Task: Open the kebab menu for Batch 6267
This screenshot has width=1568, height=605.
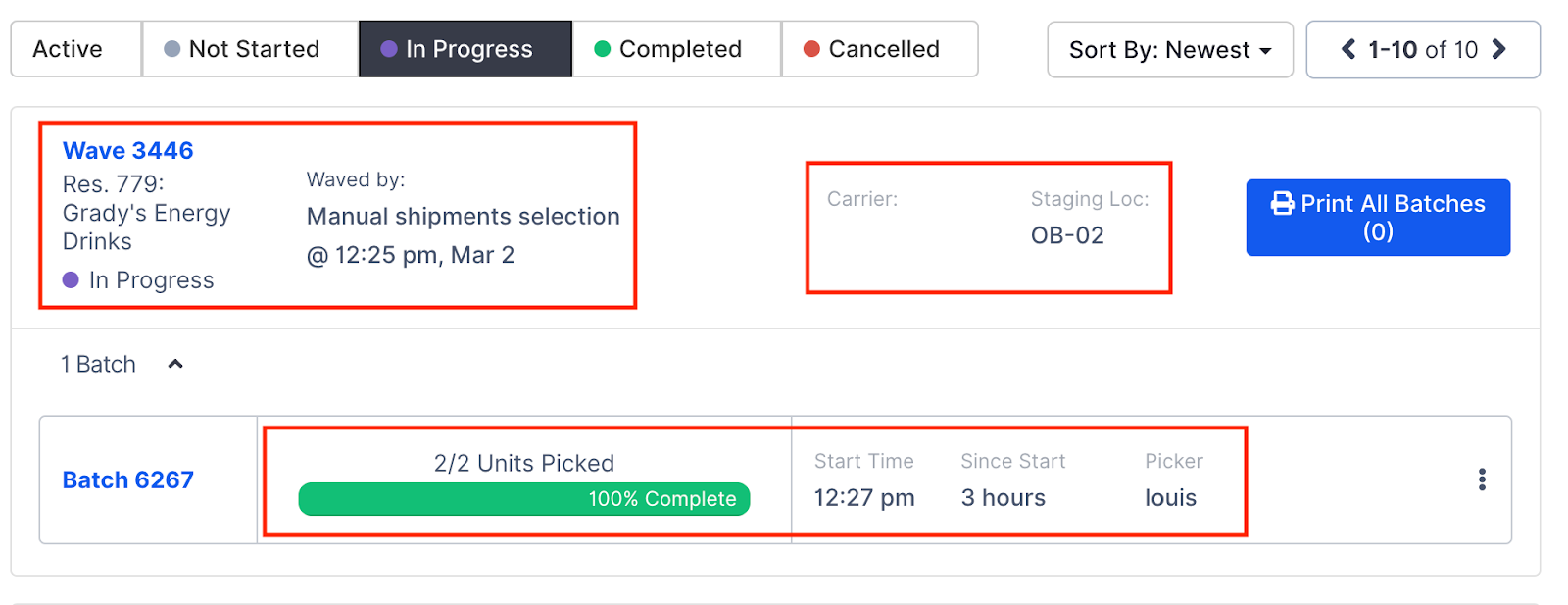Action: click(x=1483, y=479)
